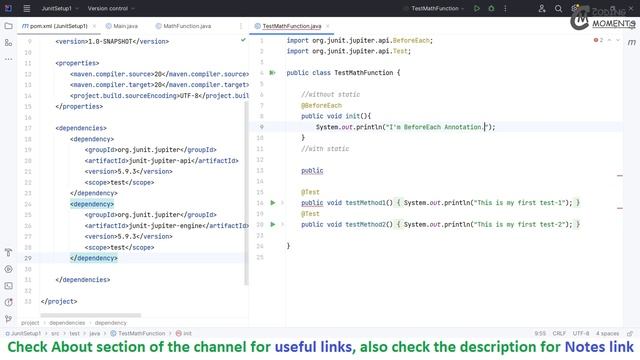Viewport: 640px width, 360px height.
Task: Click TestMathFunction in the navigation bar
Action: tap(138, 333)
